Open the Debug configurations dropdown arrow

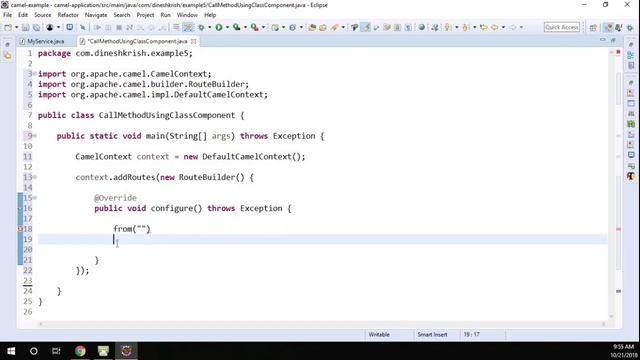pyautogui.click(x=209, y=27)
